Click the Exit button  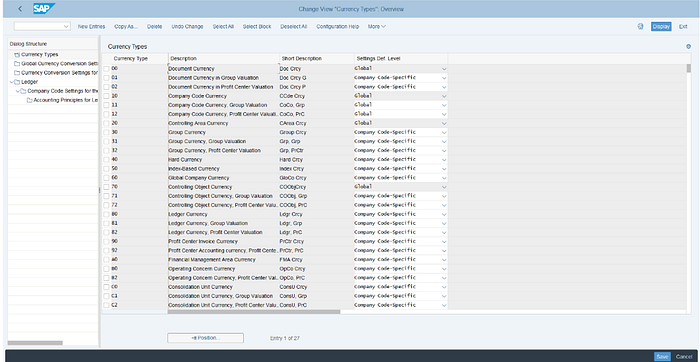click(x=683, y=27)
